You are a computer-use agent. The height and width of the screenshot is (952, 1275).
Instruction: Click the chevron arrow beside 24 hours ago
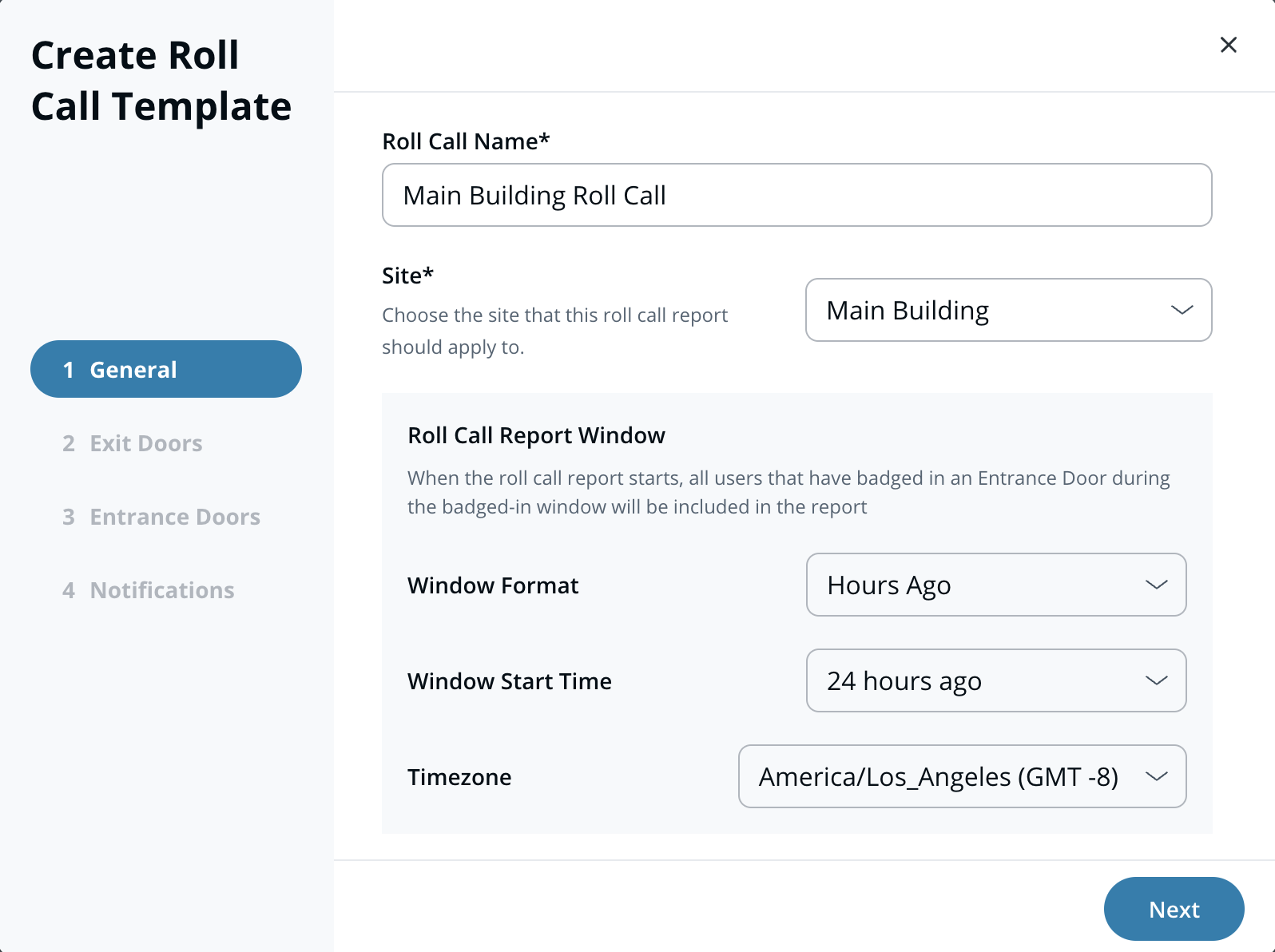(1156, 680)
